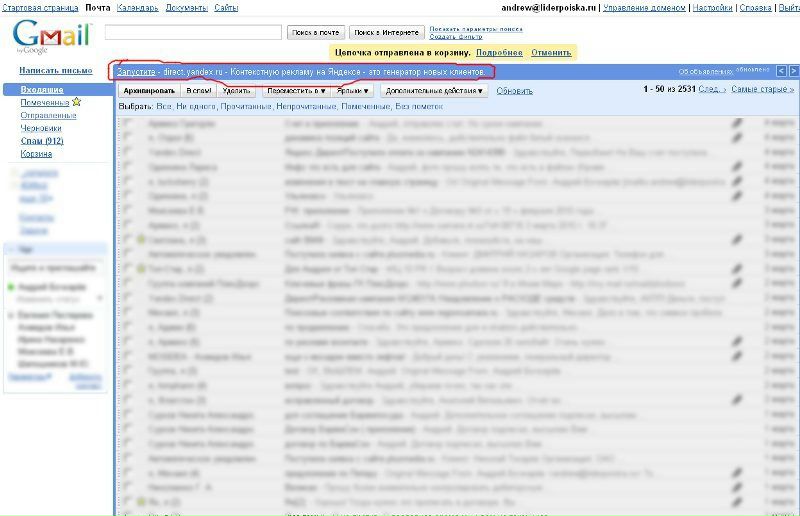Open the Черновики folder
Image resolution: width=800 pixels, height=516 pixels.
click(x=41, y=128)
